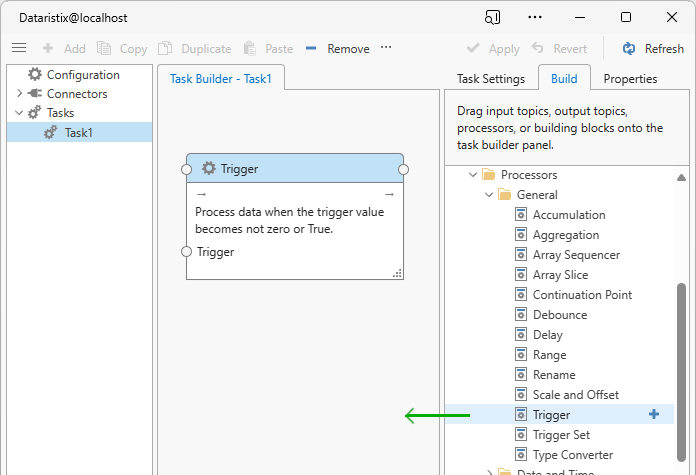Switch to the Task Settings tab
Viewport: 696px width, 475px height.
(x=490, y=79)
